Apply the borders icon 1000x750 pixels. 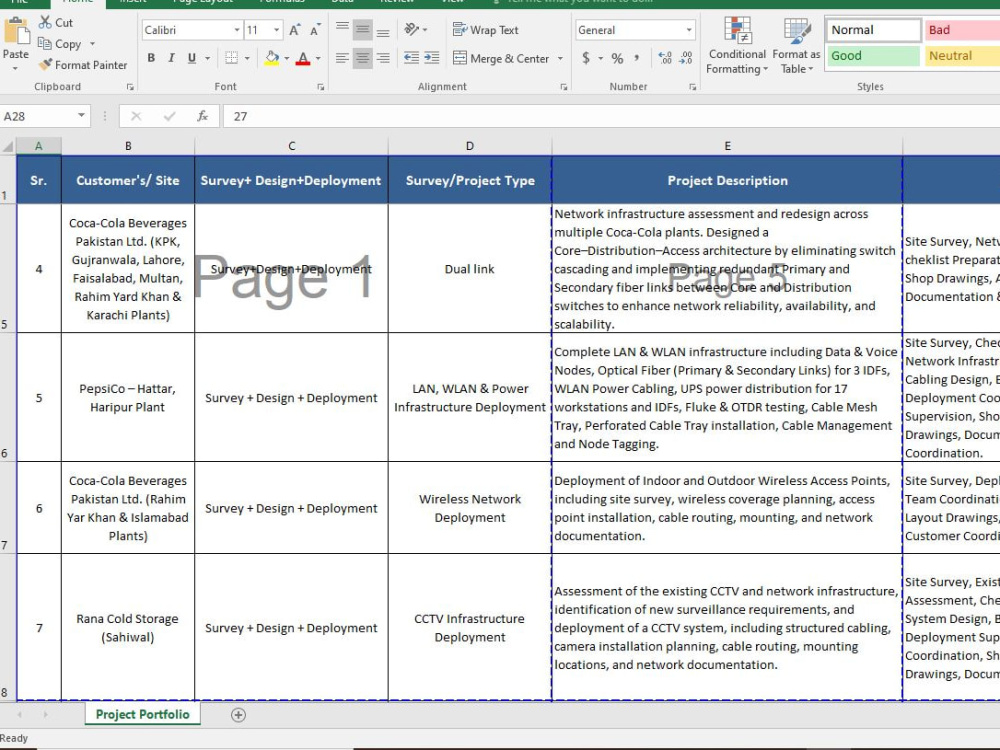[x=232, y=58]
